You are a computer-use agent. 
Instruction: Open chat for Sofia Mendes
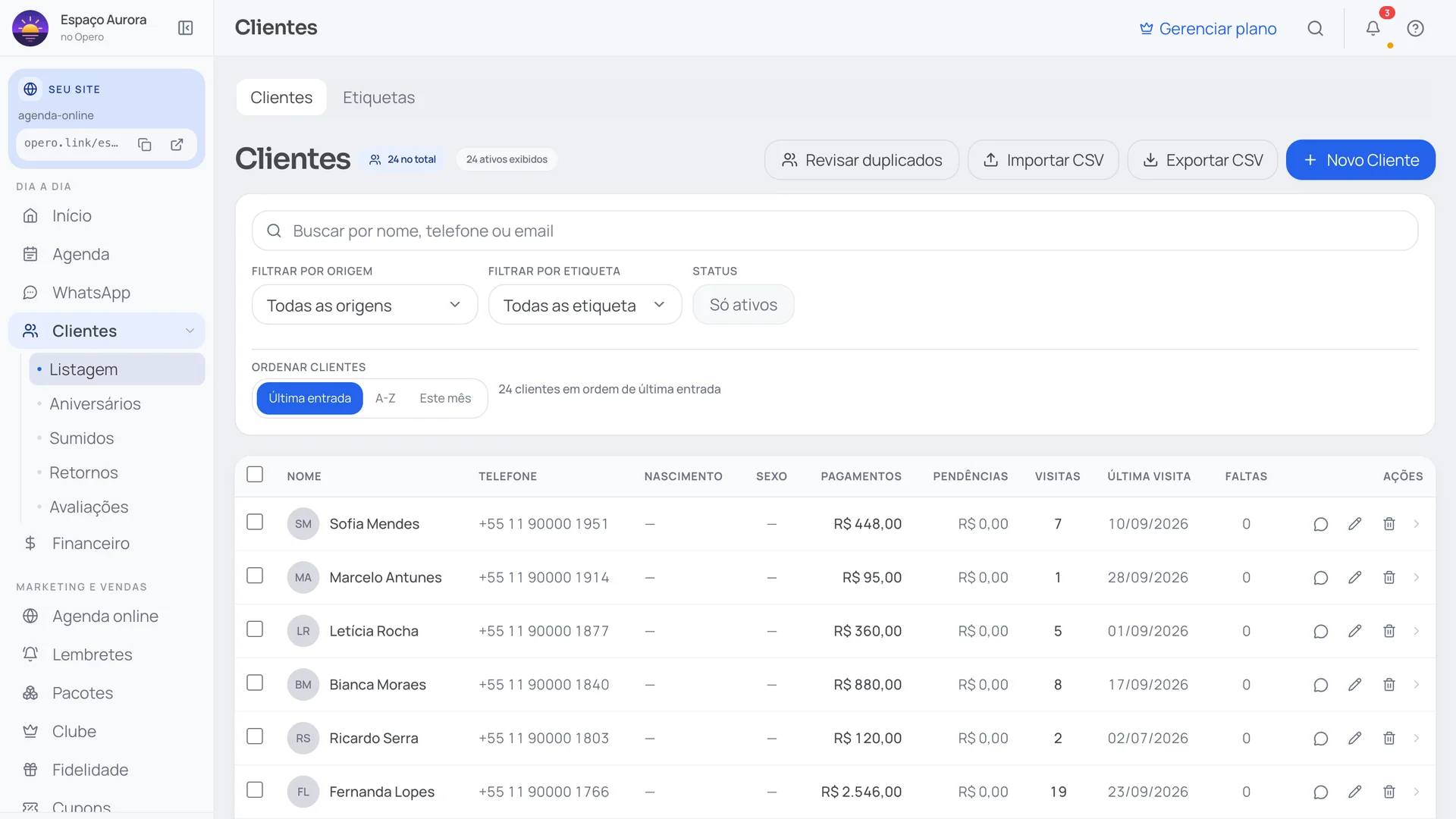pos(1320,524)
